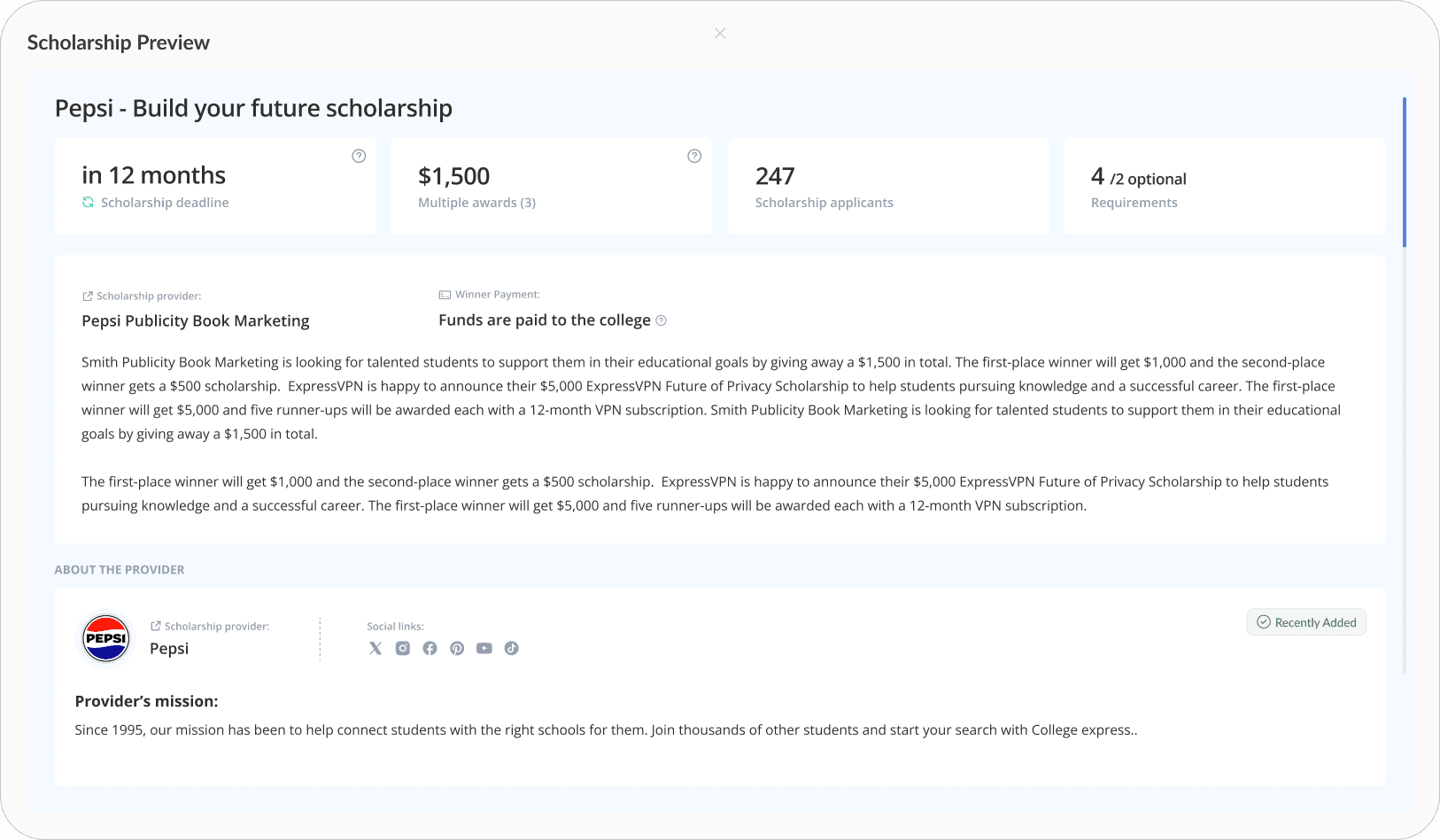Image resolution: width=1440 pixels, height=840 pixels.
Task: Click the help icon on $1,500 award card
Action: 694,156
